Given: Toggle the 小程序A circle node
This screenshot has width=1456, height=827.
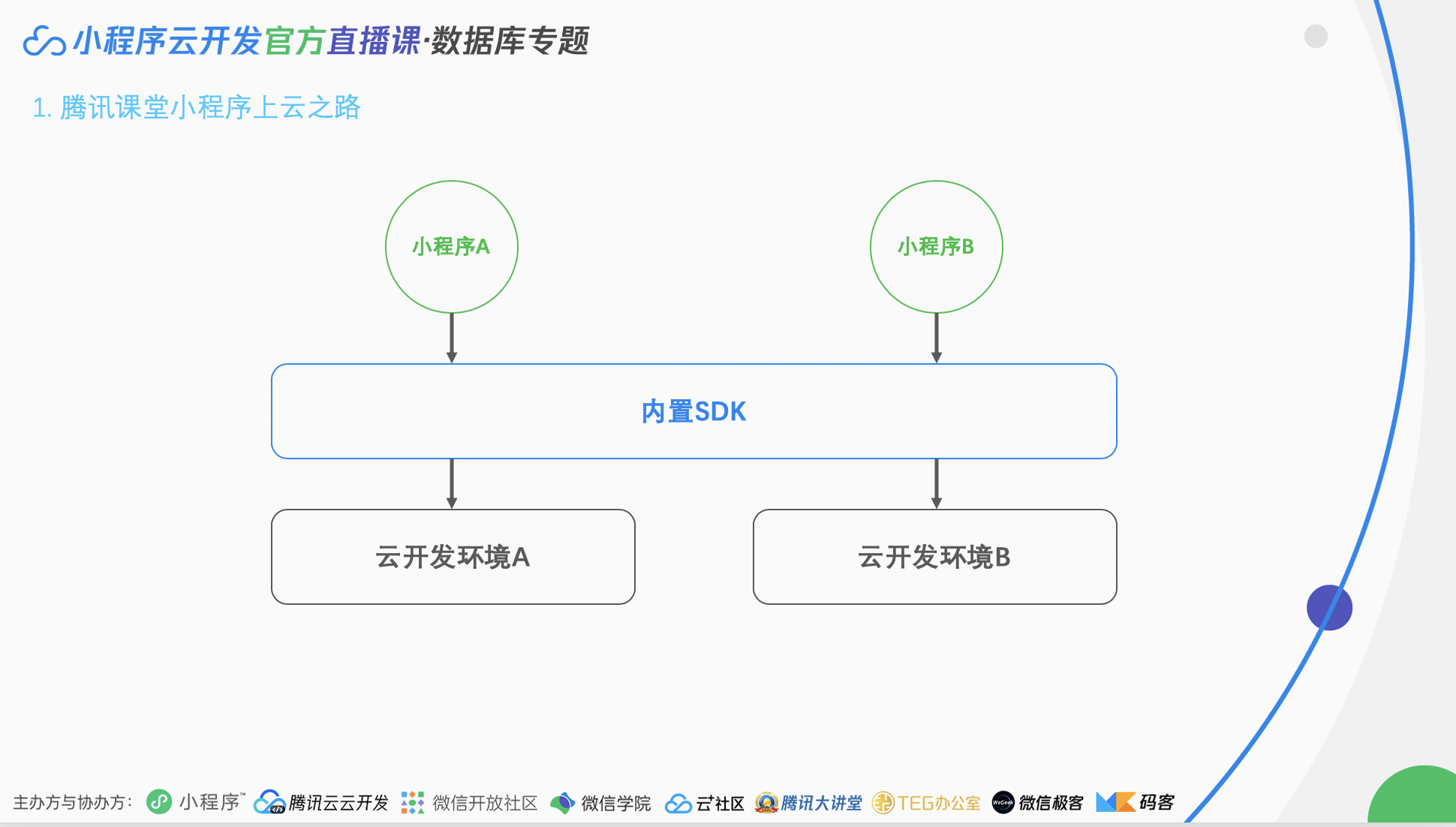Looking at the screenshot, I should coord(451,247).
